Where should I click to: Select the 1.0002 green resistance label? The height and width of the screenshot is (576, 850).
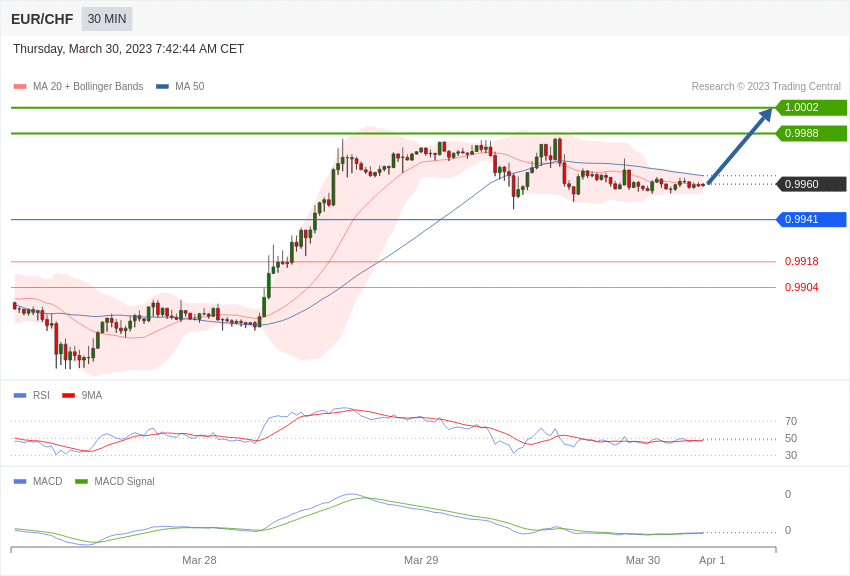pyautogui.click(x=811, y=107)
